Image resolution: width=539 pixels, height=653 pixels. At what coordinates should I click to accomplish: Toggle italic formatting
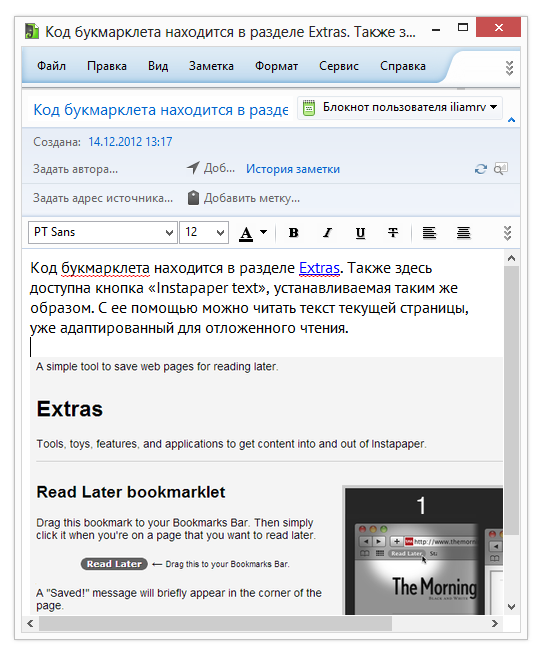pos(327,233)
